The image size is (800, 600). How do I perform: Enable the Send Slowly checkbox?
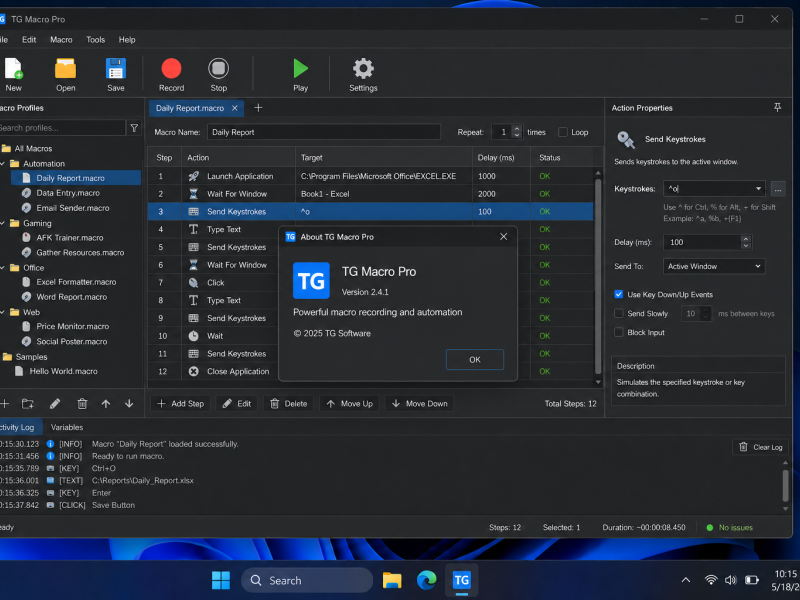click(618, 313)
